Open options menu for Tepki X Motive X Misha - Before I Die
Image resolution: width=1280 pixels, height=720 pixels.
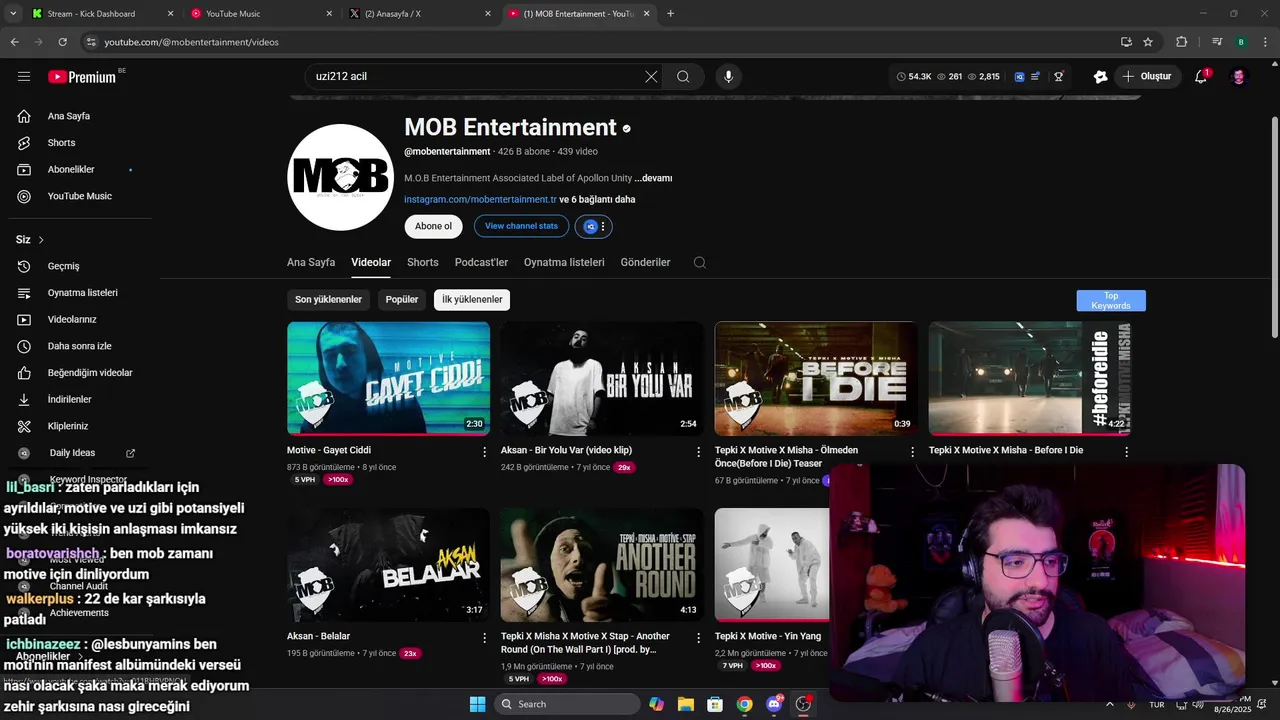pyautogui.click(x=1127, y=452)
